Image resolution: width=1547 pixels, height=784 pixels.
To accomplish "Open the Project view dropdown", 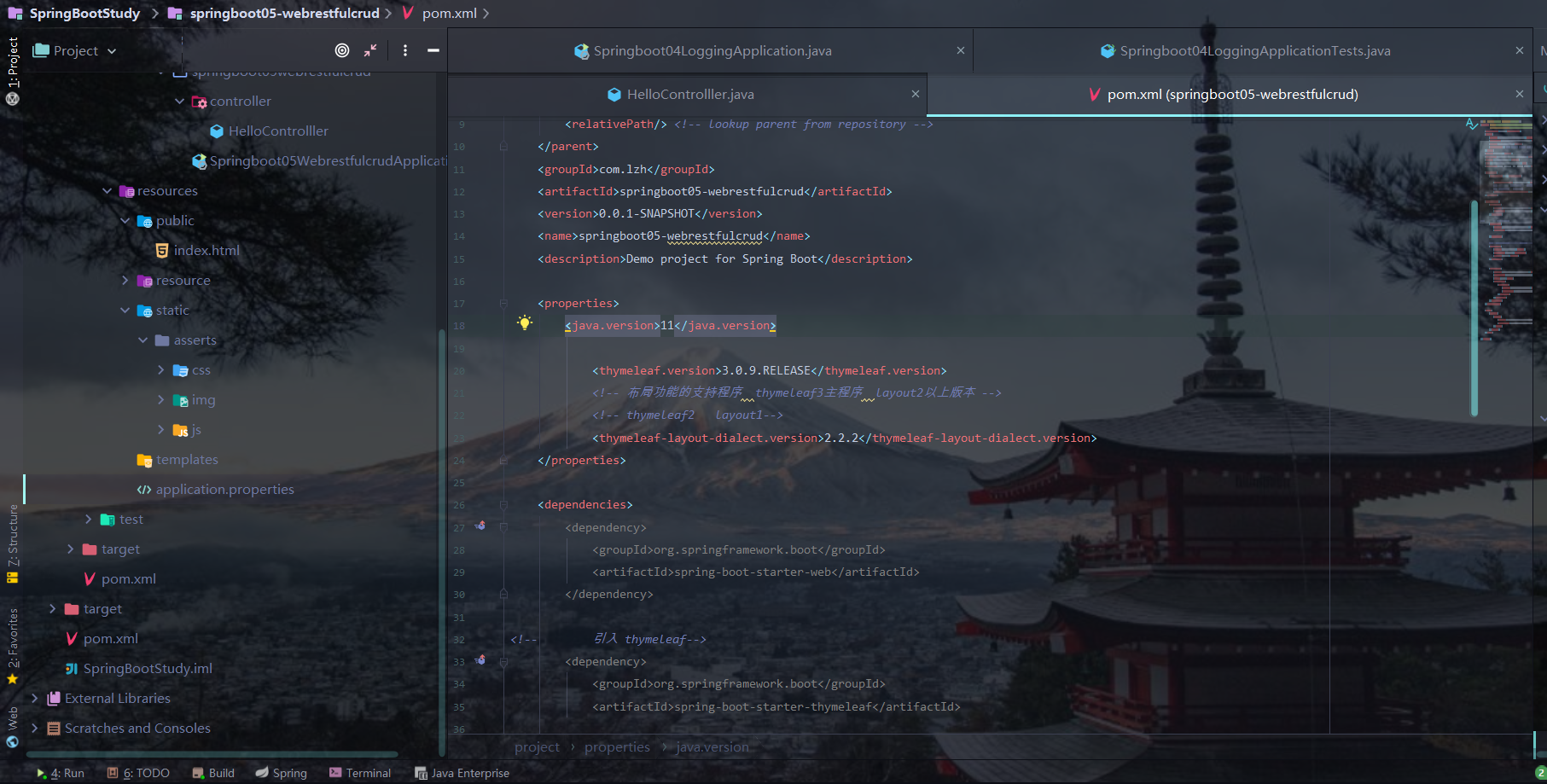I will pyautogui.click(x=74, y=50).
